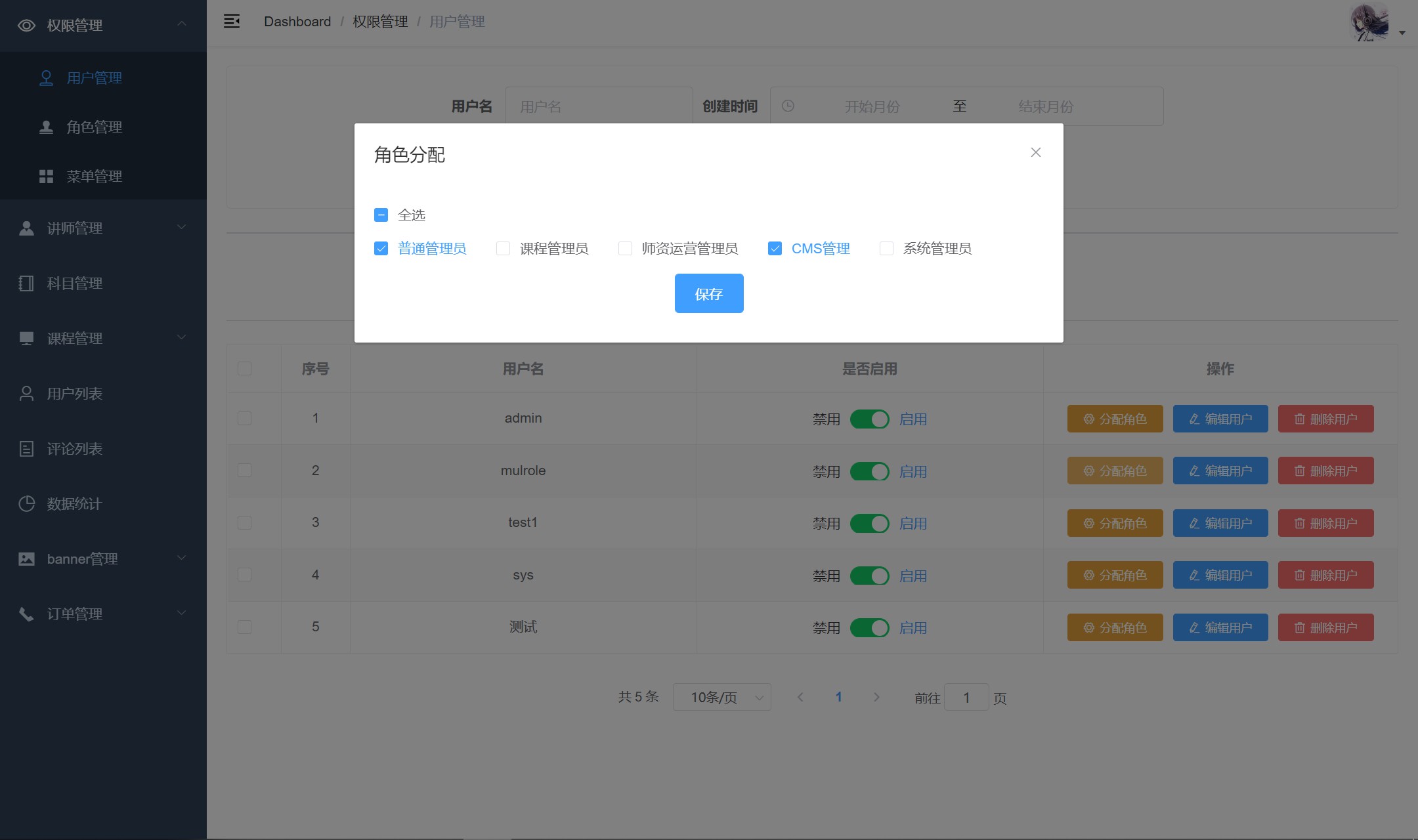Open 角色管理 in the sidebar menu
Viewport: 1418px width, 840px height.
point(94,127)
